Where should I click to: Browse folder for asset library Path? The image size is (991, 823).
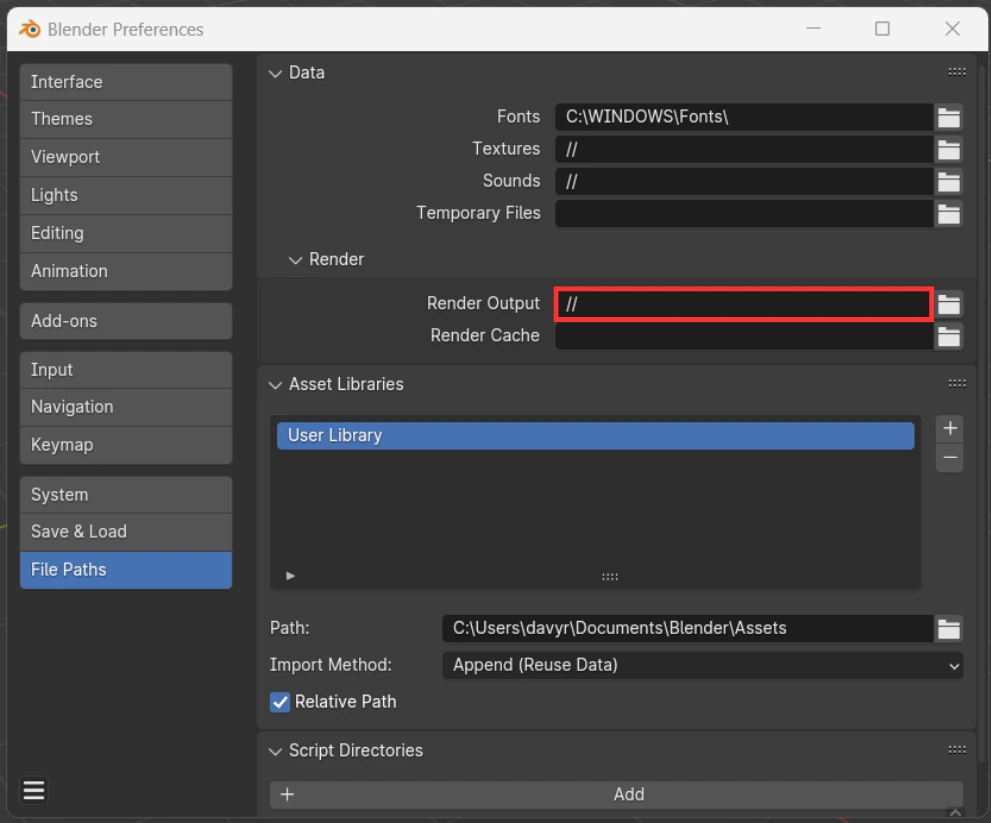(x=949, y=628)
